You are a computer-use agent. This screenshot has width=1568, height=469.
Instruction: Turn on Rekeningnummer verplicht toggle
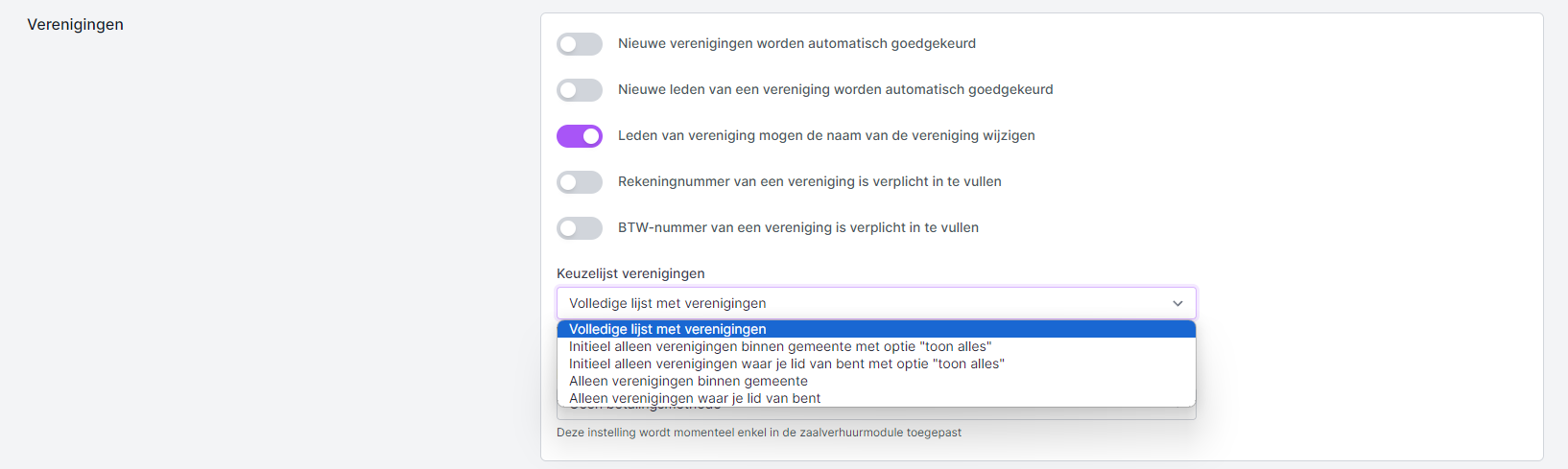click(580, 182)
